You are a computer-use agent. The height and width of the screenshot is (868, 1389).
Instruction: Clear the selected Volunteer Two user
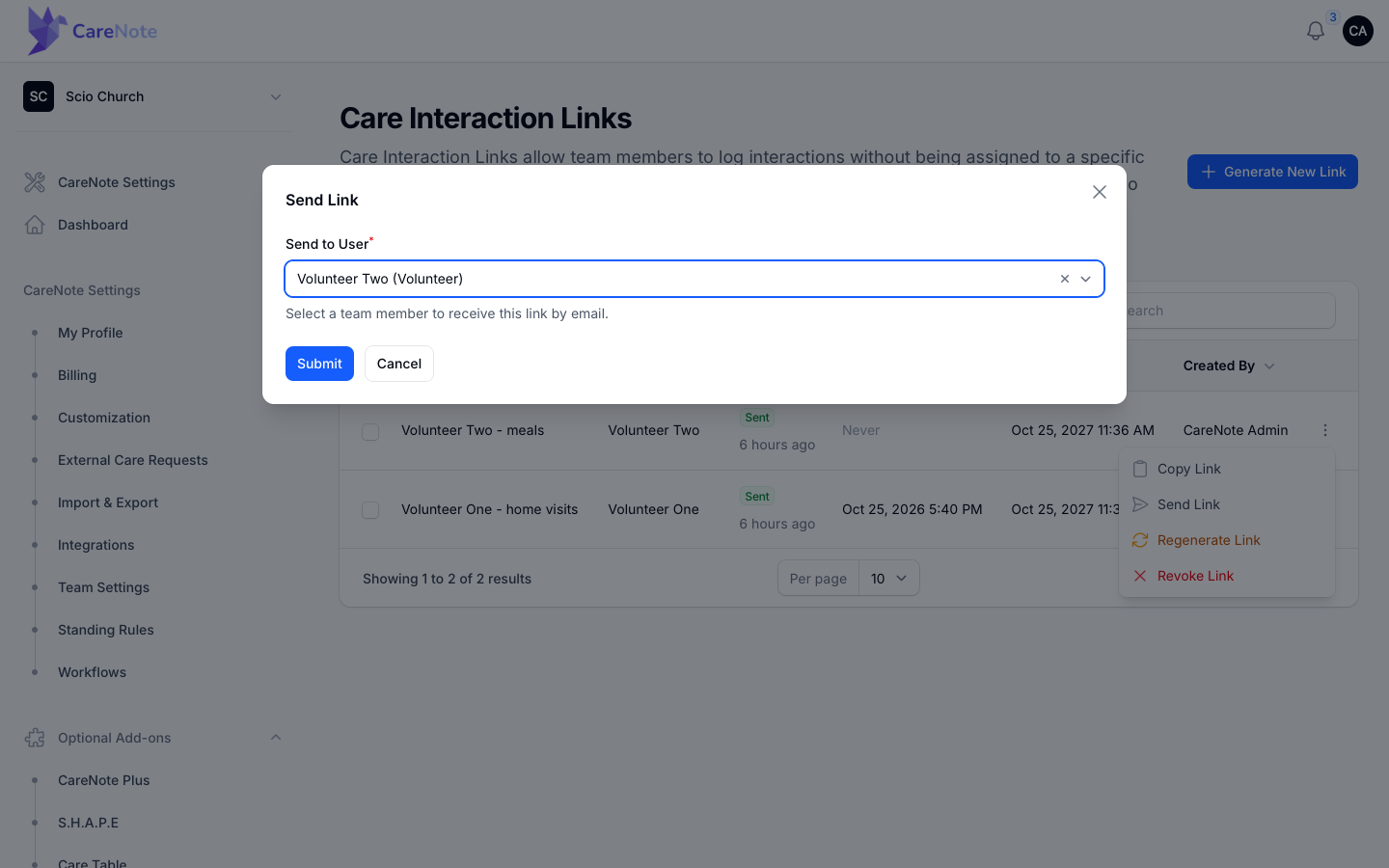pos(1065,279)
